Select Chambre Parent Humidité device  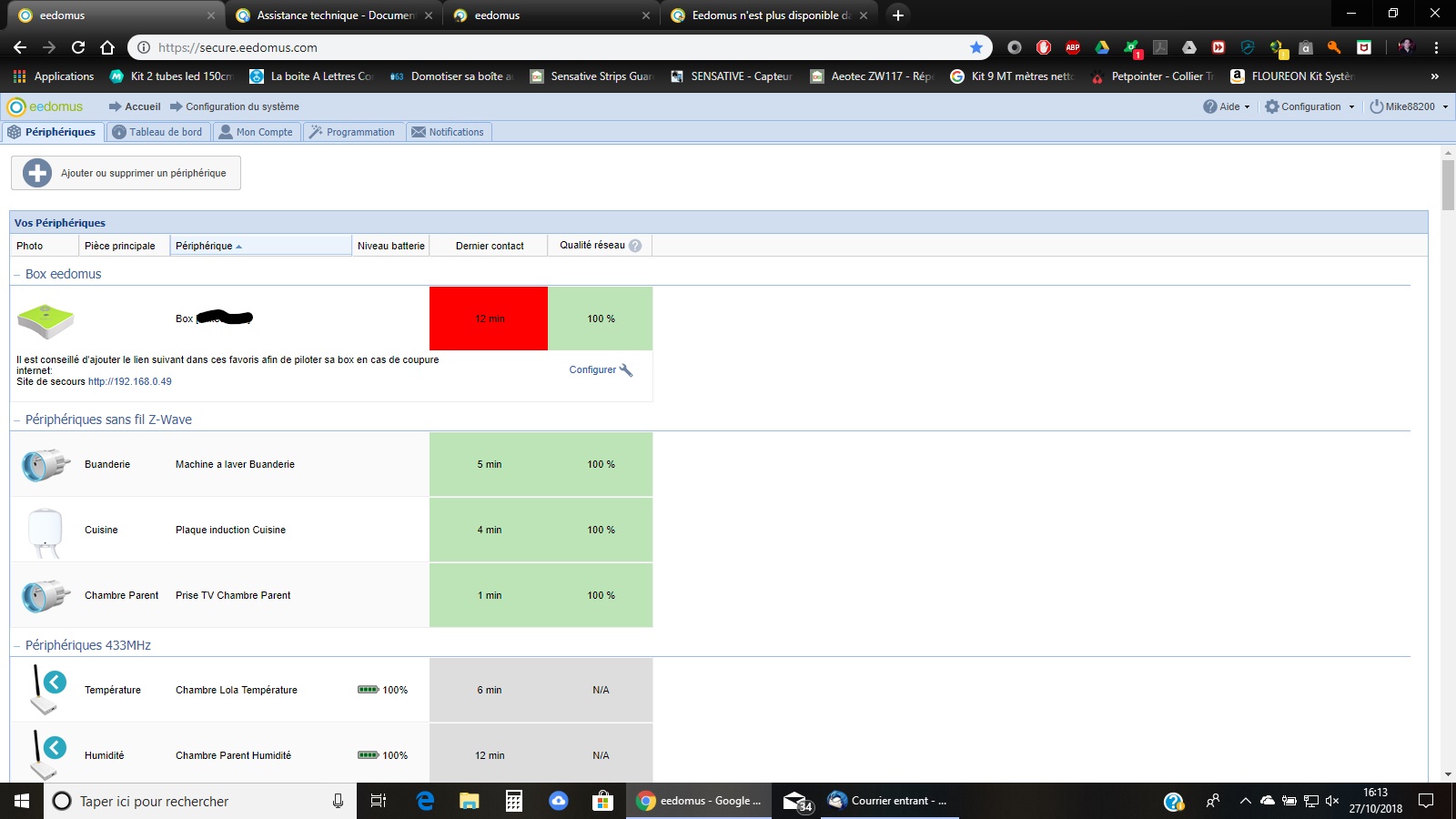(x=233, y=755)
